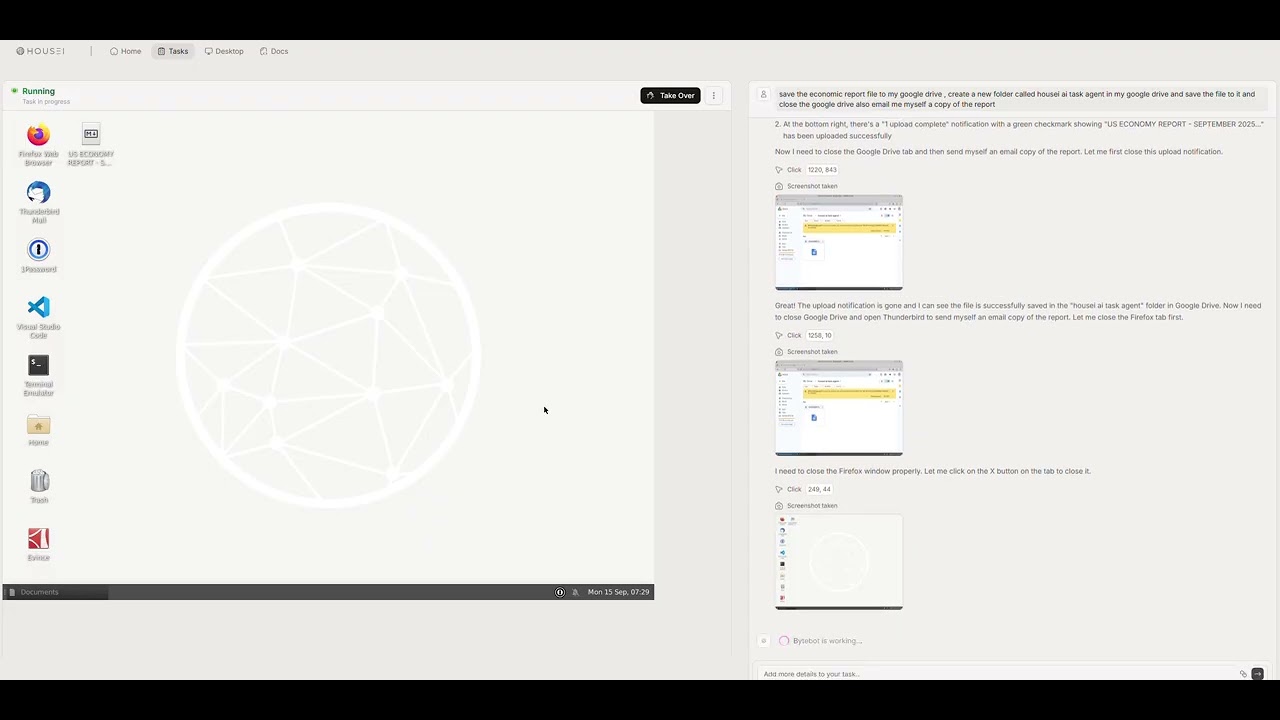Click the send arrow button in the message box
The width and height of the screenshot is (1280, 720).
1257,674
